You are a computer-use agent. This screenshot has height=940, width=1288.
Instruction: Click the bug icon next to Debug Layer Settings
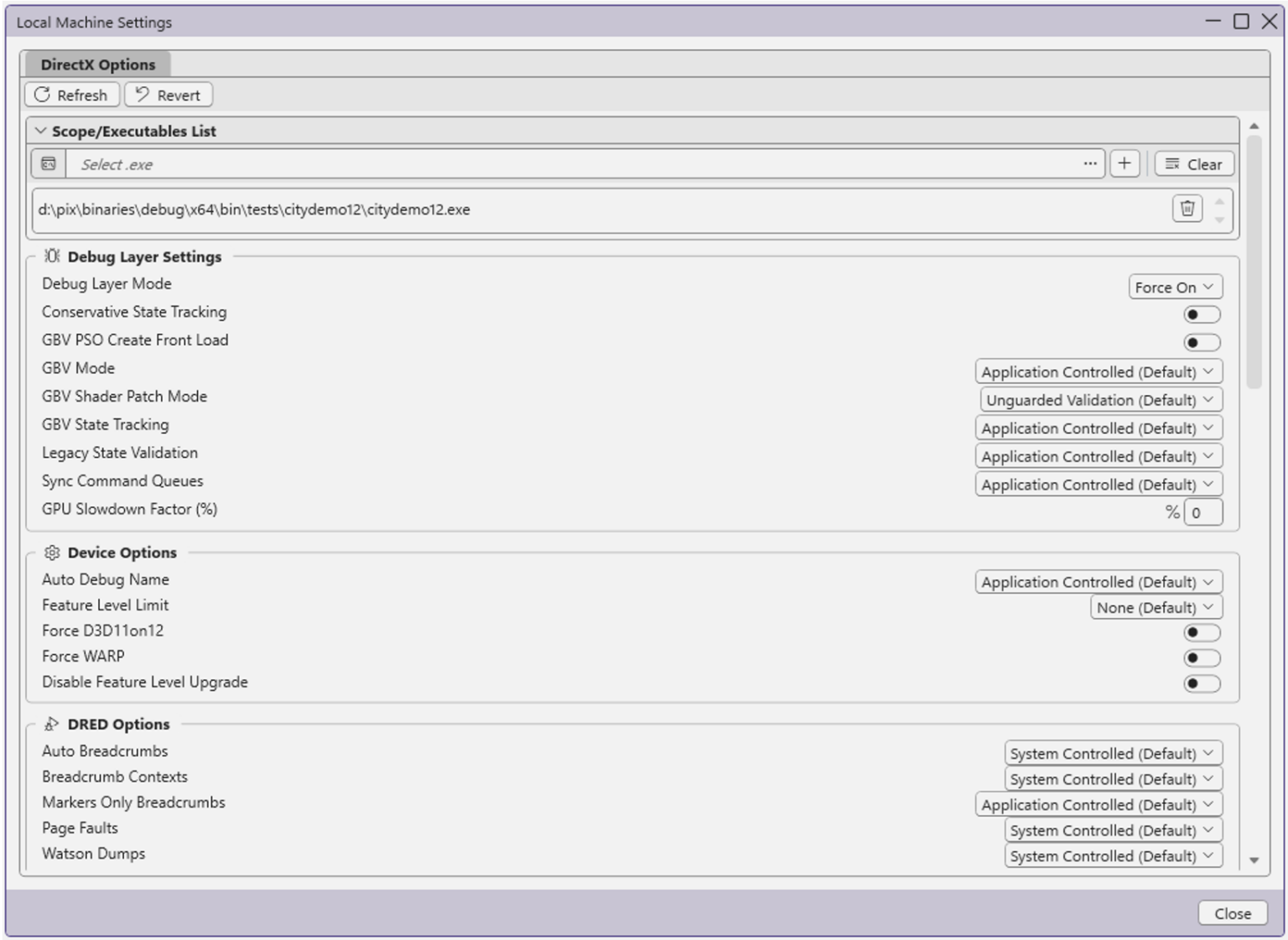click(52, 257)
